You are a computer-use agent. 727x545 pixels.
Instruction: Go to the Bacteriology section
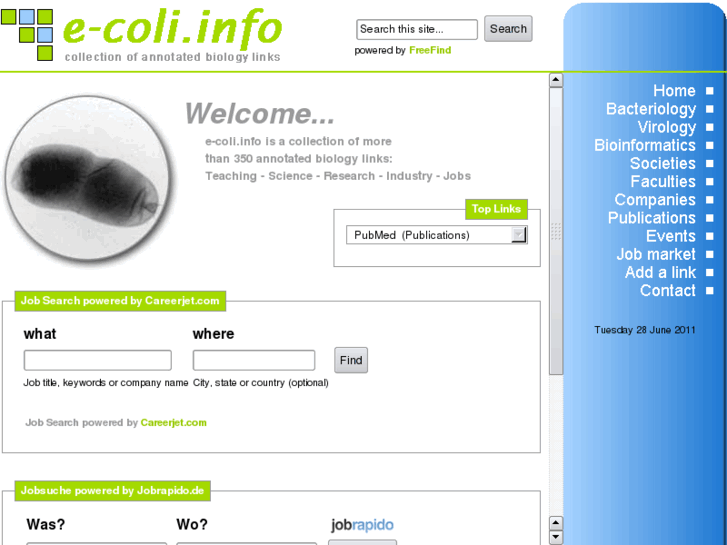[x=651, y=109]
